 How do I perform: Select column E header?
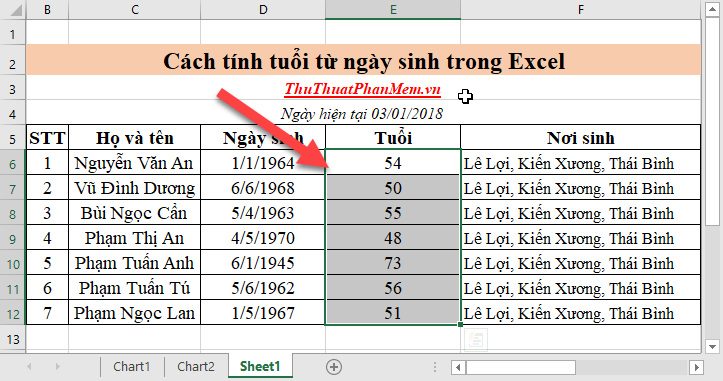393,10
